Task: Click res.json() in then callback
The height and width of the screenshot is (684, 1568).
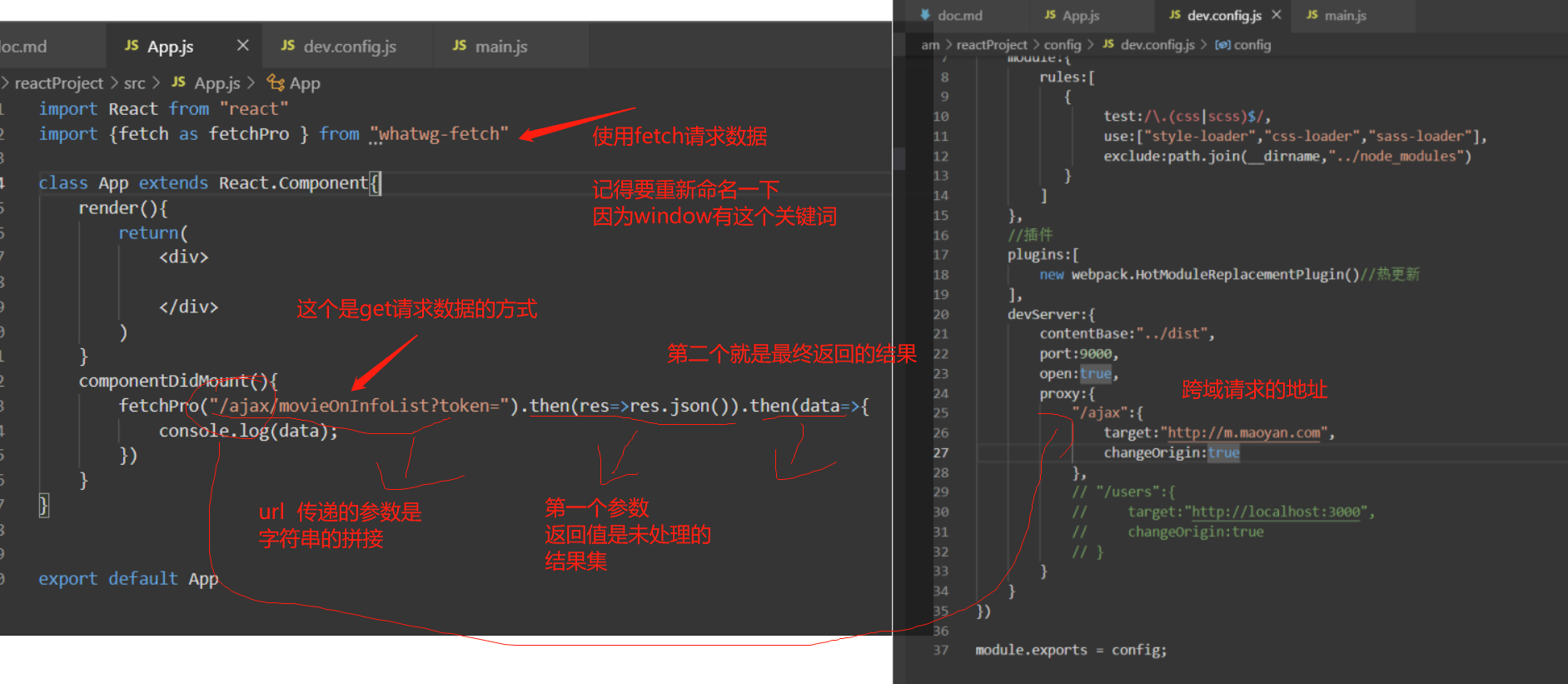Action: [x=680, y=407]
